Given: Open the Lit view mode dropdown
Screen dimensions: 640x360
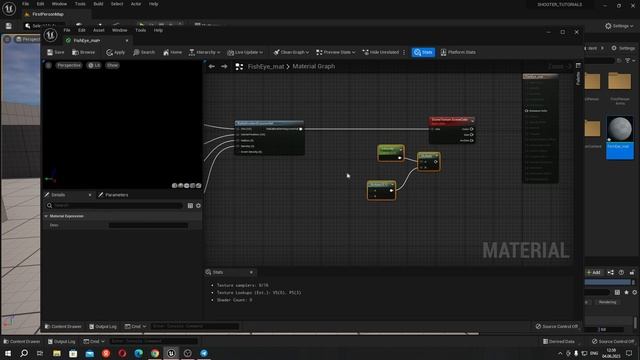Looking at the screenshot, I should click(94, 65).
